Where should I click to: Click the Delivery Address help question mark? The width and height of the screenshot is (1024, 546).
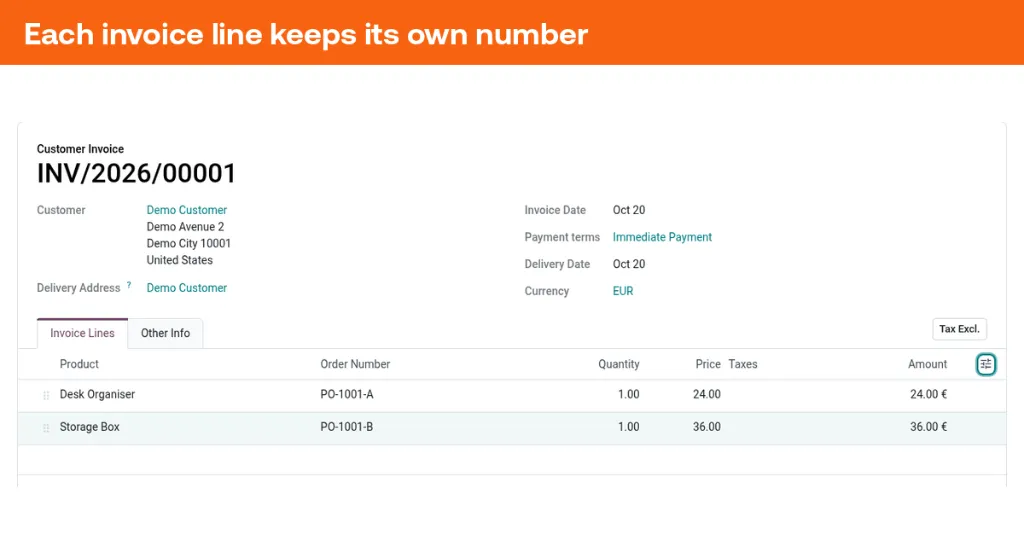(129, 285)
